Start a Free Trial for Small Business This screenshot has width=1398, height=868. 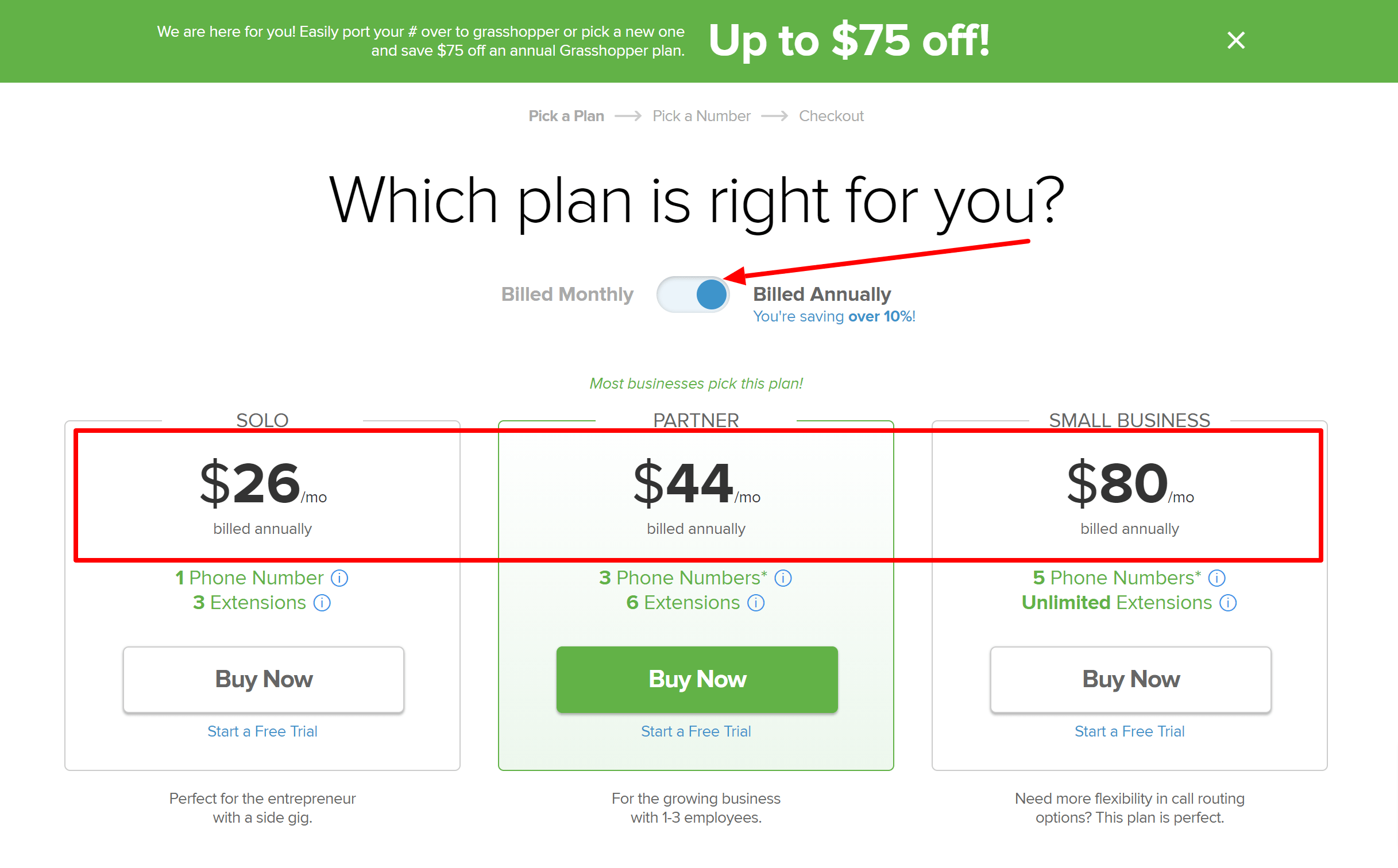tap(1130, 731)
